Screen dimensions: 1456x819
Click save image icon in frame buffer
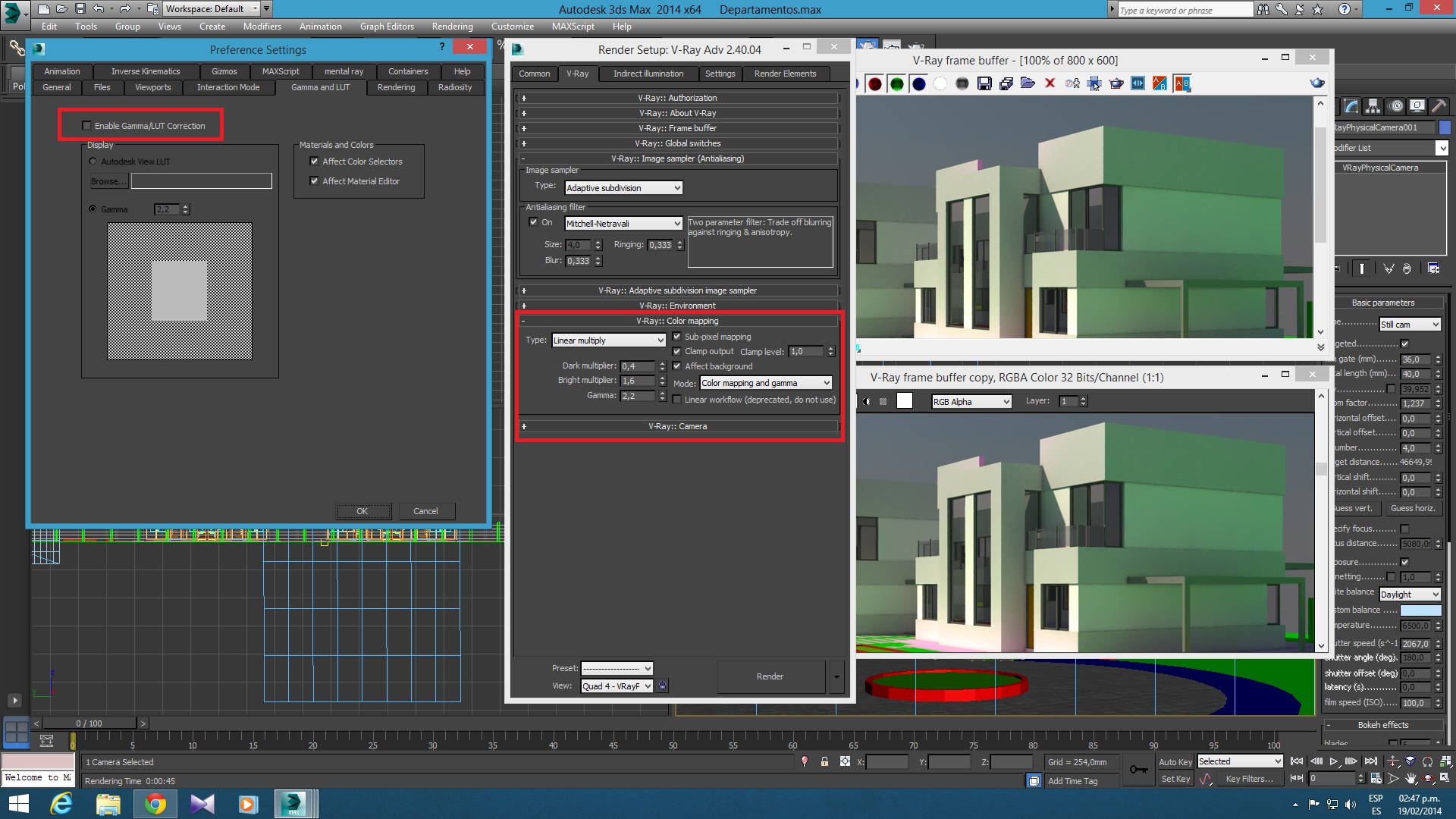pos(984,83)
